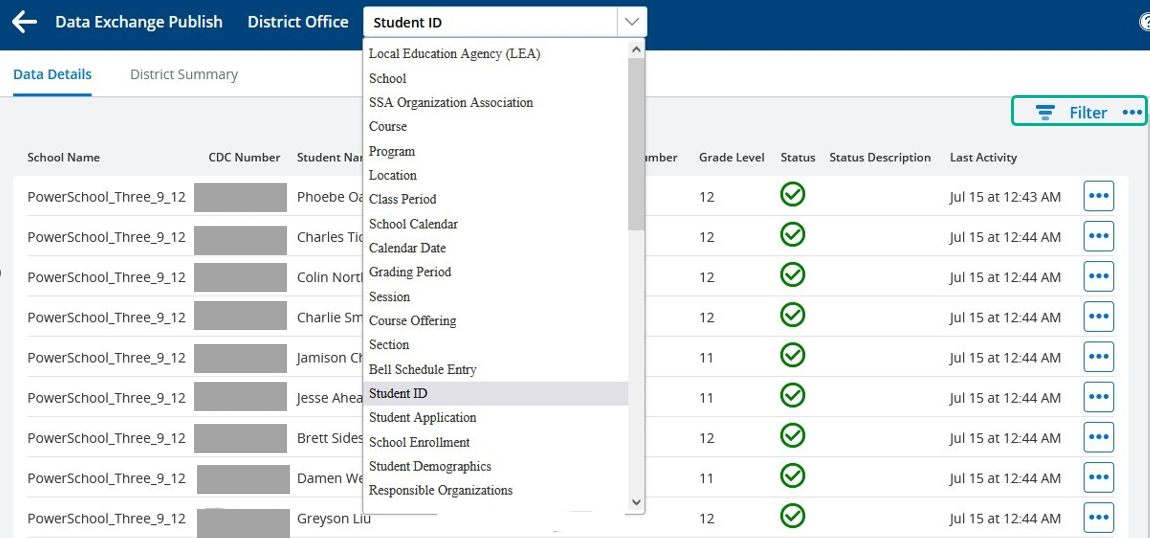Click the Last Activity column header
This screenshot has width=1150, height=538.
click(x=983, y=157)
